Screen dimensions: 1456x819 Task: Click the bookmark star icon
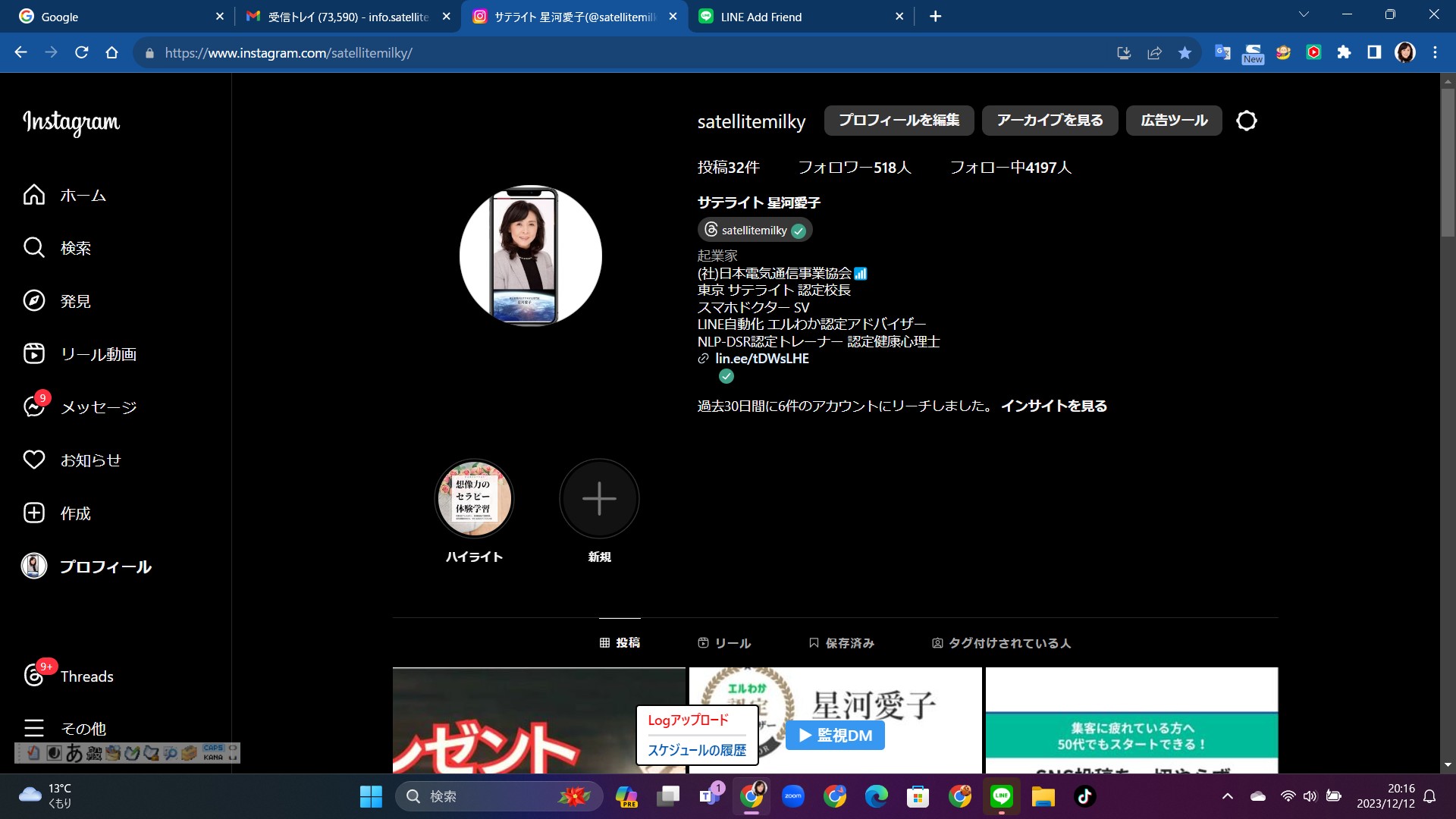(x=1185, y=52)
